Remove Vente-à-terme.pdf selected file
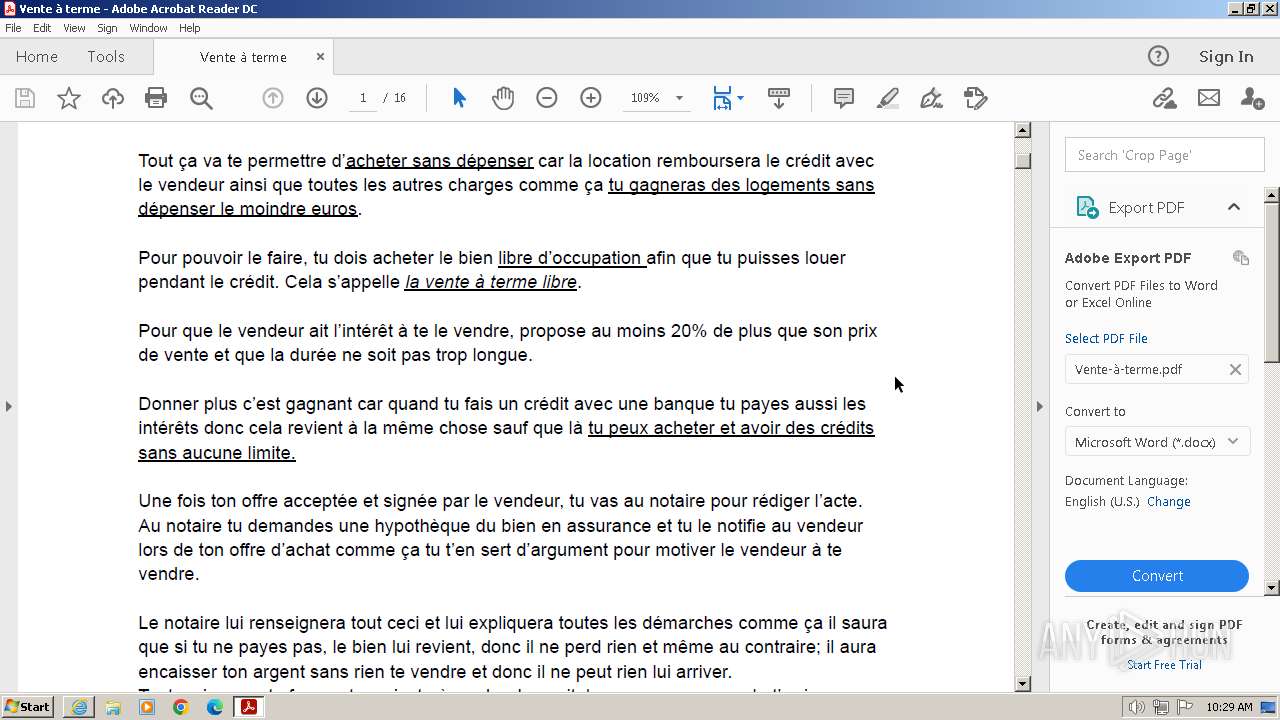Image resolution: width=1280 pixels, height=720 pixels. point(1235,370)
